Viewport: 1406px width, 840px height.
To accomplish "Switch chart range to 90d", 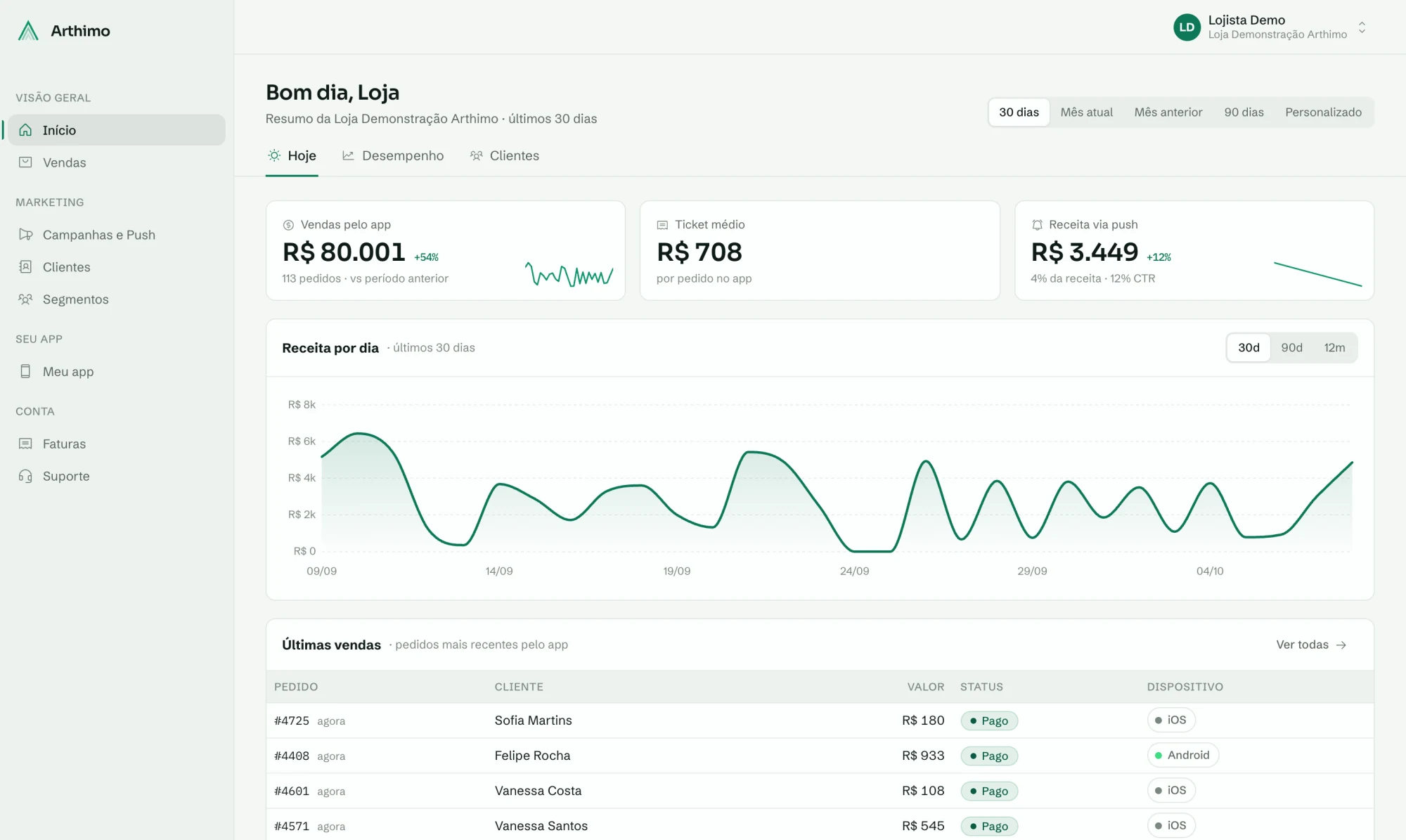I will point(1291,348).
